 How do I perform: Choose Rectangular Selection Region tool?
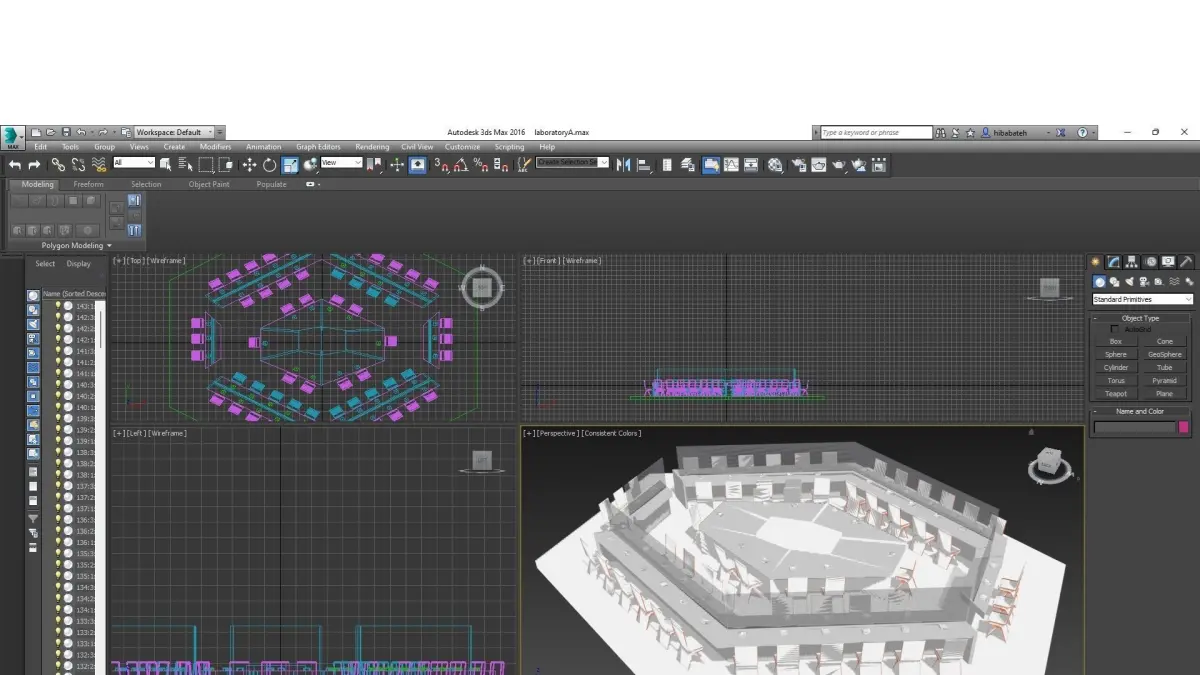point(206,165)
